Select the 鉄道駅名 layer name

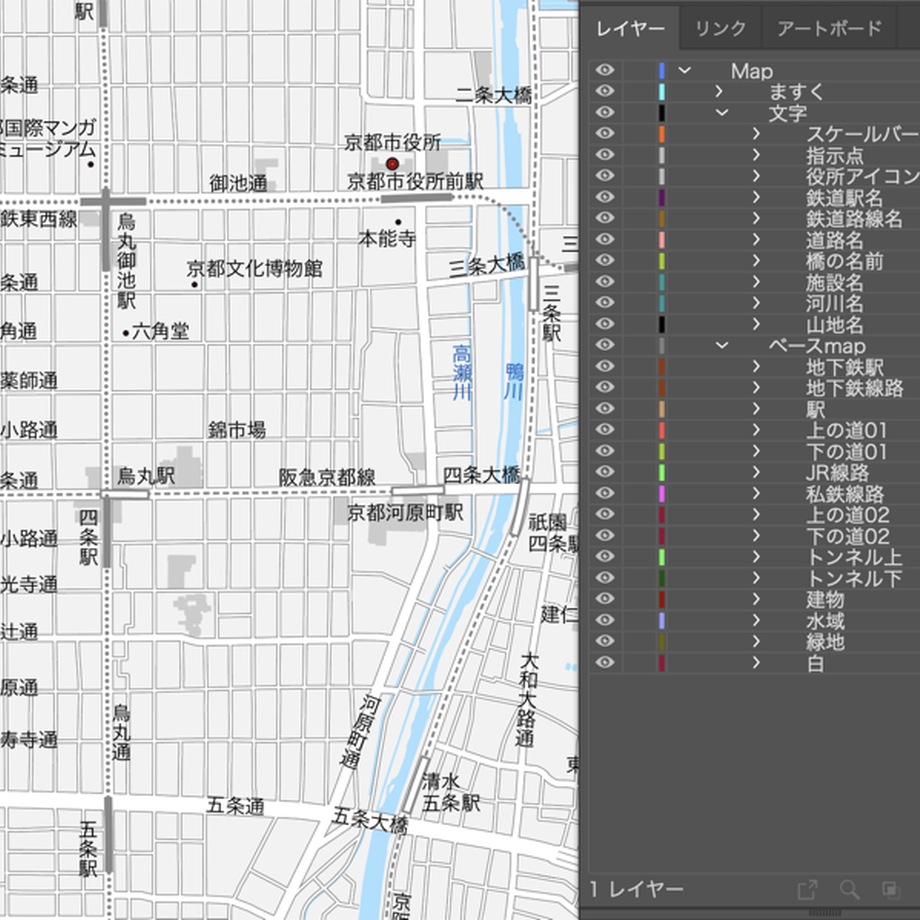(844, 197)
